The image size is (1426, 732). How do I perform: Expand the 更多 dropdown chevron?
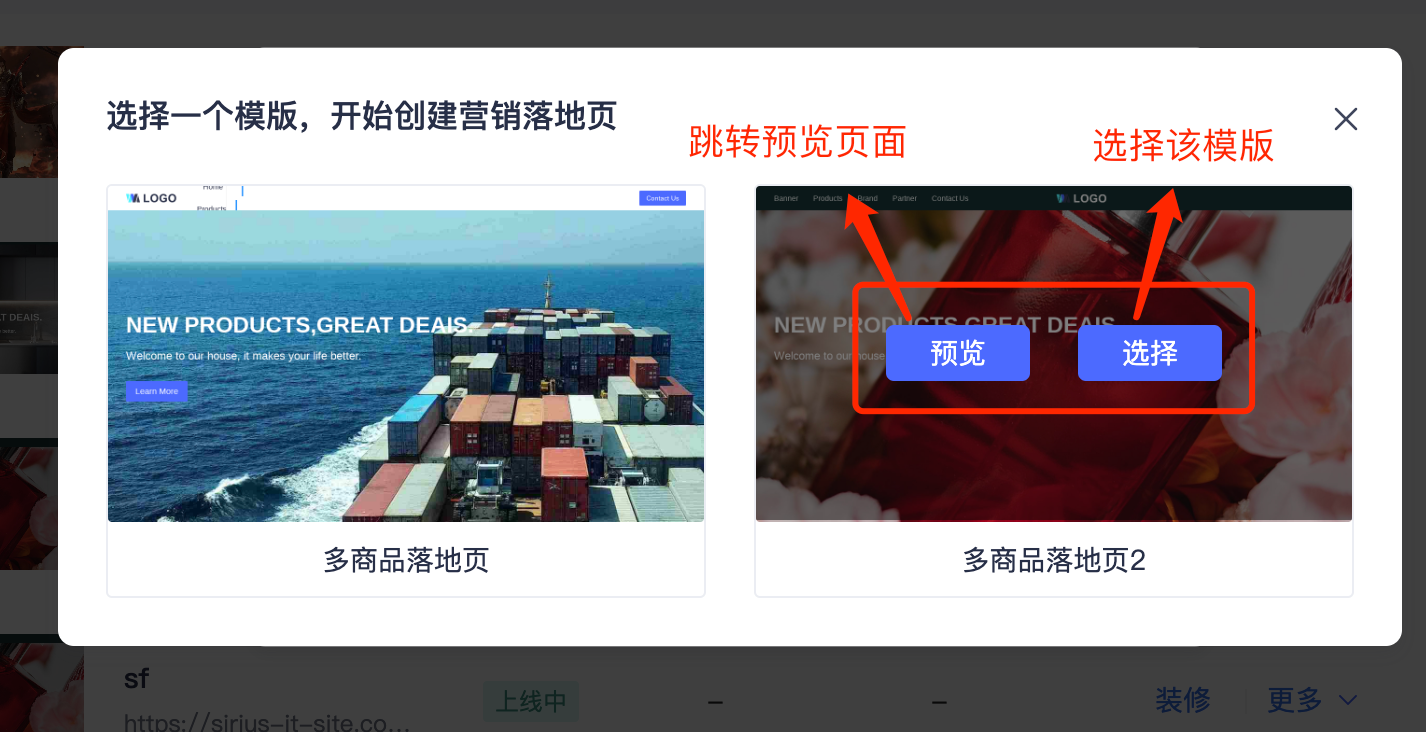1347,700
